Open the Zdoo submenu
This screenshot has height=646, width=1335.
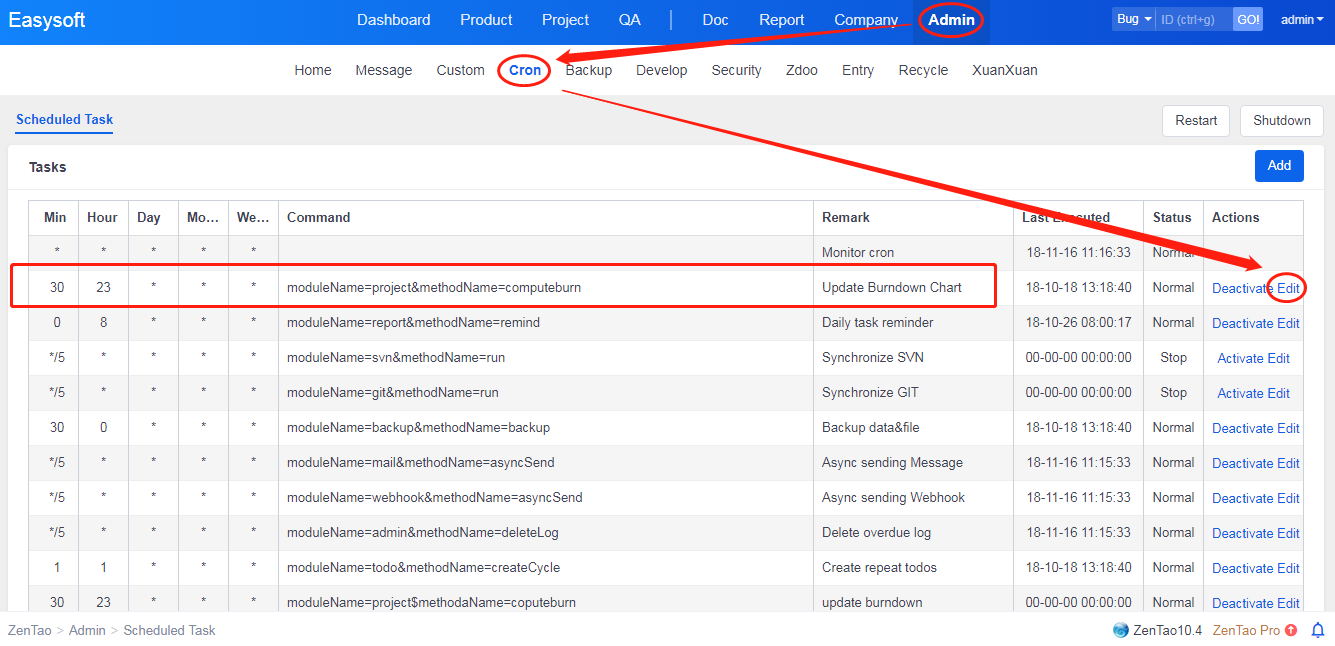pos(802,70)
